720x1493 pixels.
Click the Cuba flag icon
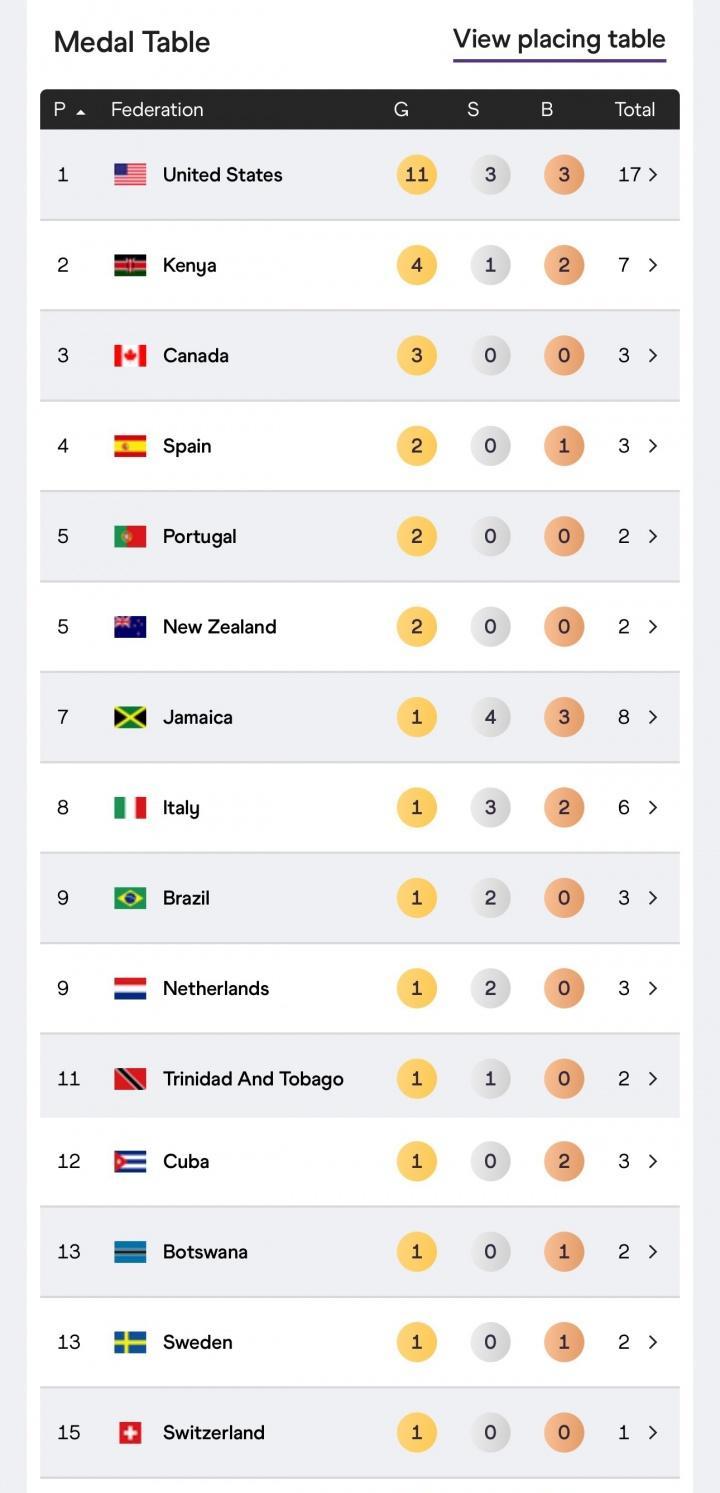130,1161
